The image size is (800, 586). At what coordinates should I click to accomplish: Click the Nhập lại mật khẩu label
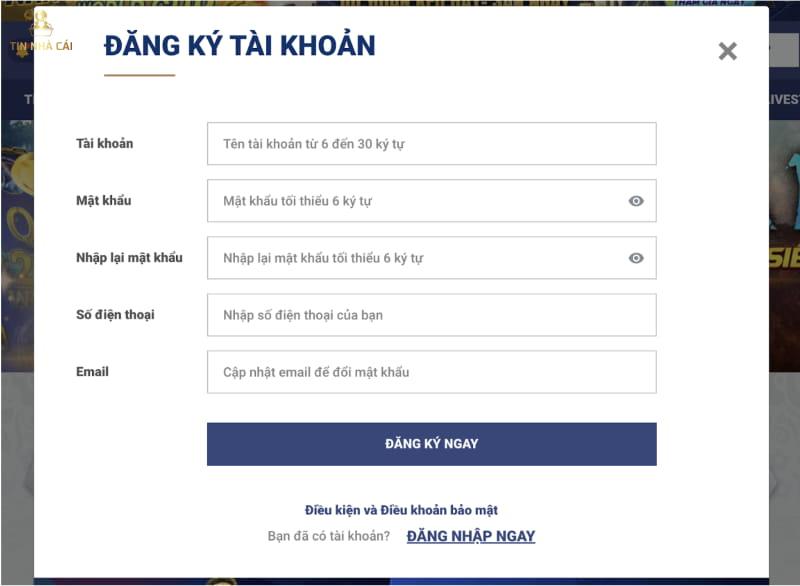point(129,257)
